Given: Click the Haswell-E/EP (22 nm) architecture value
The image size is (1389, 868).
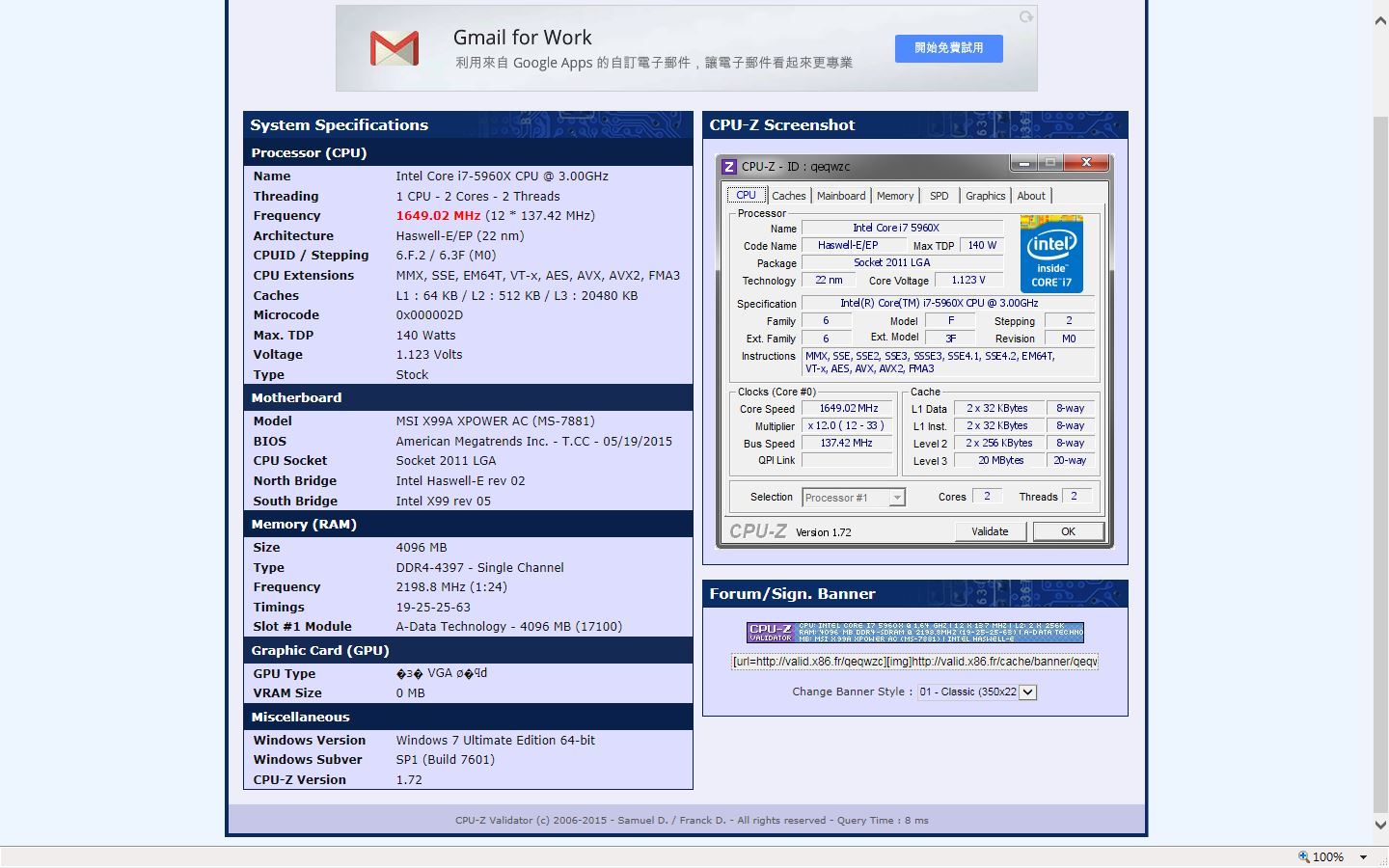Looking at the screenshot, I should click(460, 236).
